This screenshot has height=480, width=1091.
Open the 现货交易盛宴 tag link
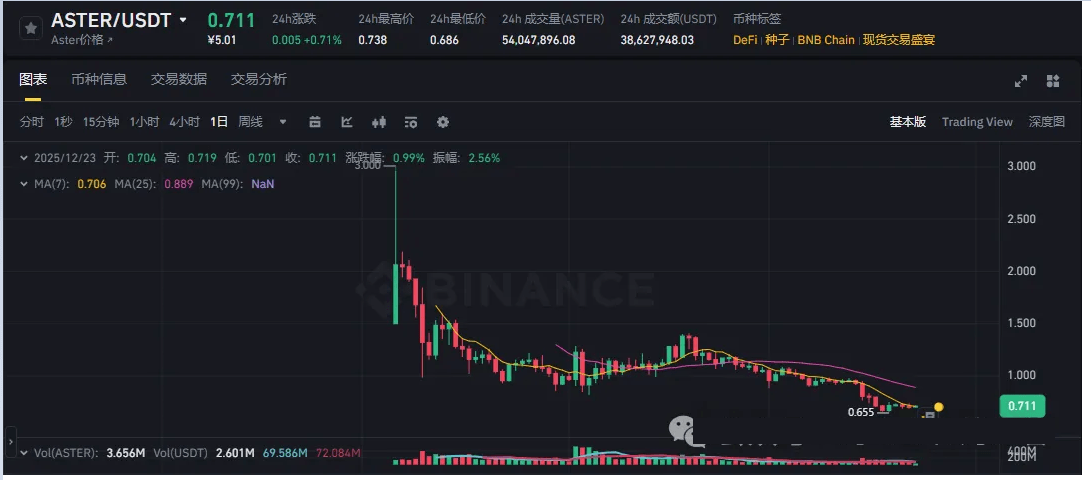[899, 40]
